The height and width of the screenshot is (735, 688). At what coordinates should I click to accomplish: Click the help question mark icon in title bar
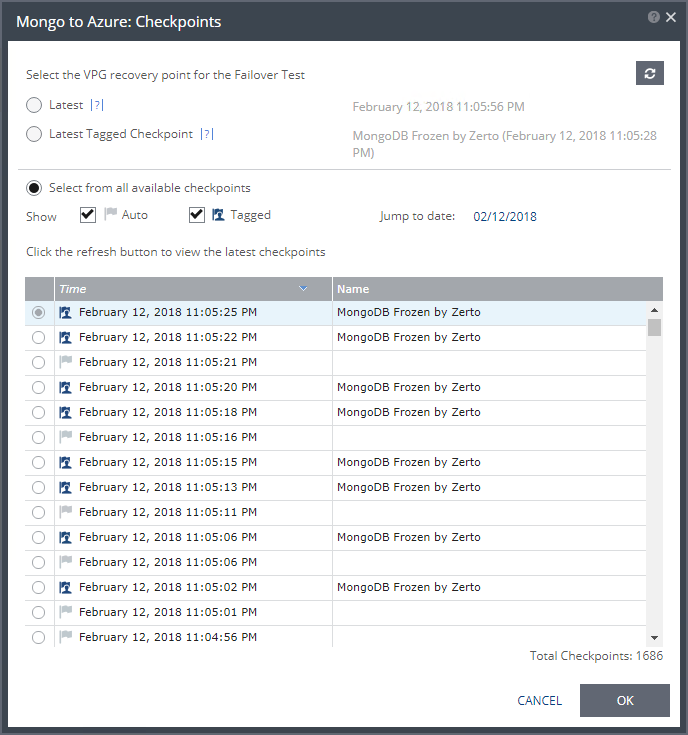(654, 17)
